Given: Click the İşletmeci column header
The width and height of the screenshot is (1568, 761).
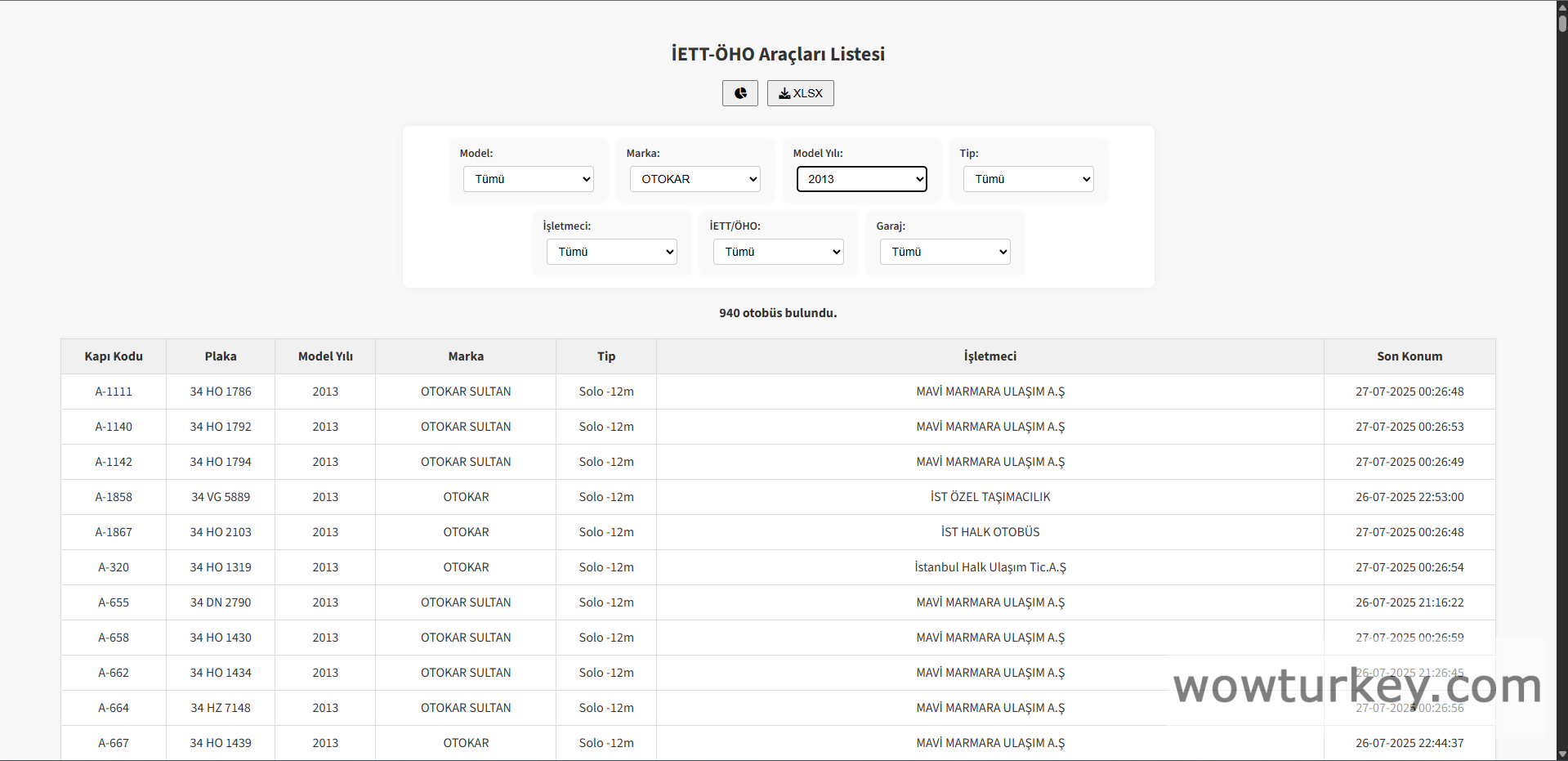Looking at the screenshot, I should [989, 356].
